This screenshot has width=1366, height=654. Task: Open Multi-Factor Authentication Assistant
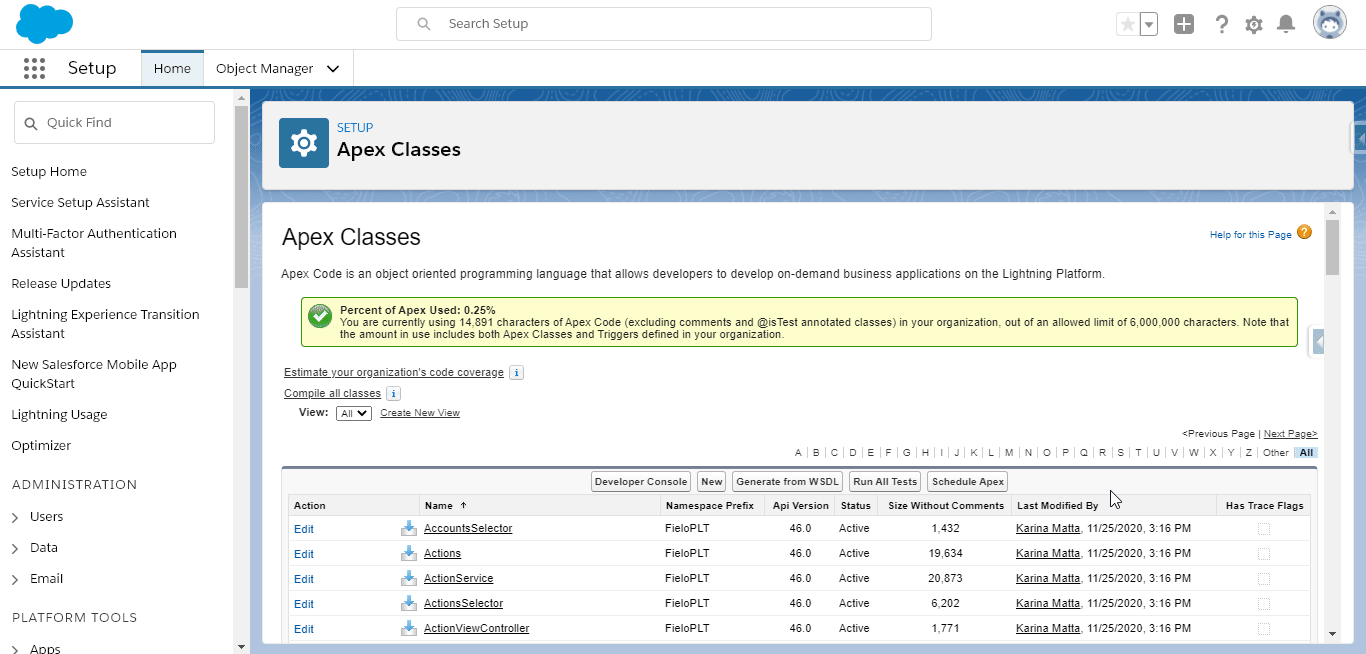point(94,243)
